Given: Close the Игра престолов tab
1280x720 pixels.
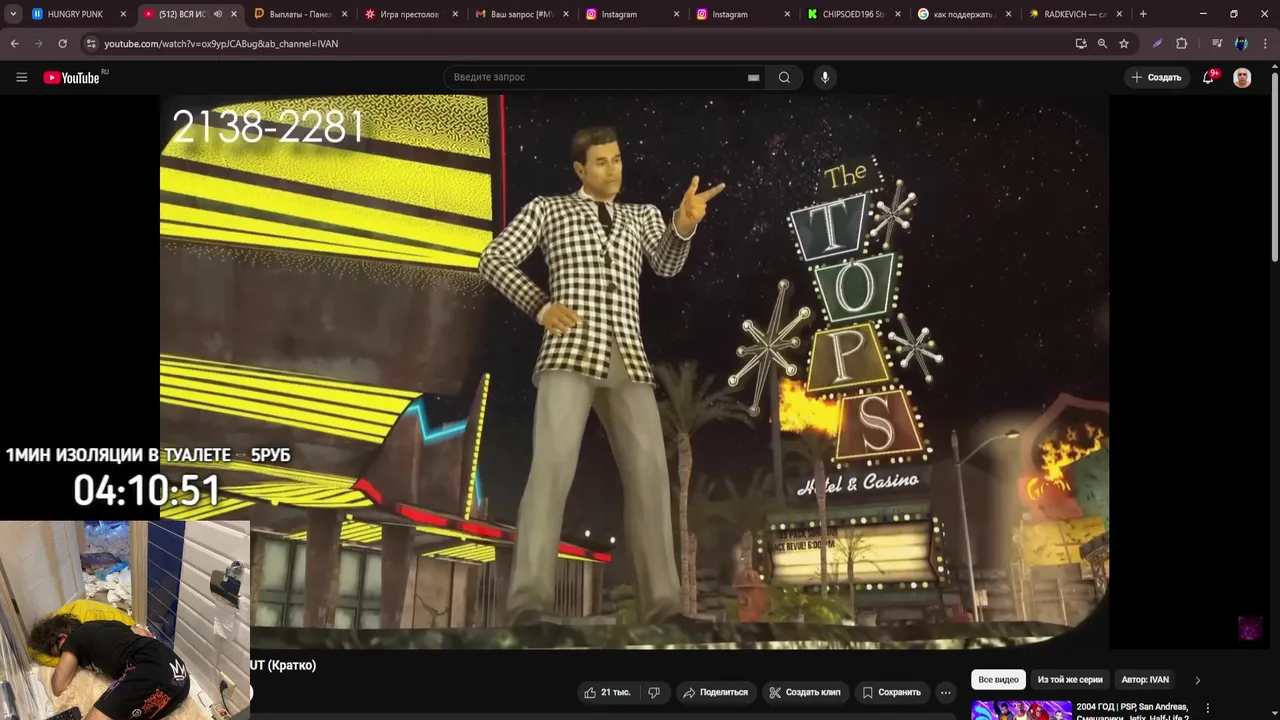Looking at the screenshot, I should coord(455,14).
